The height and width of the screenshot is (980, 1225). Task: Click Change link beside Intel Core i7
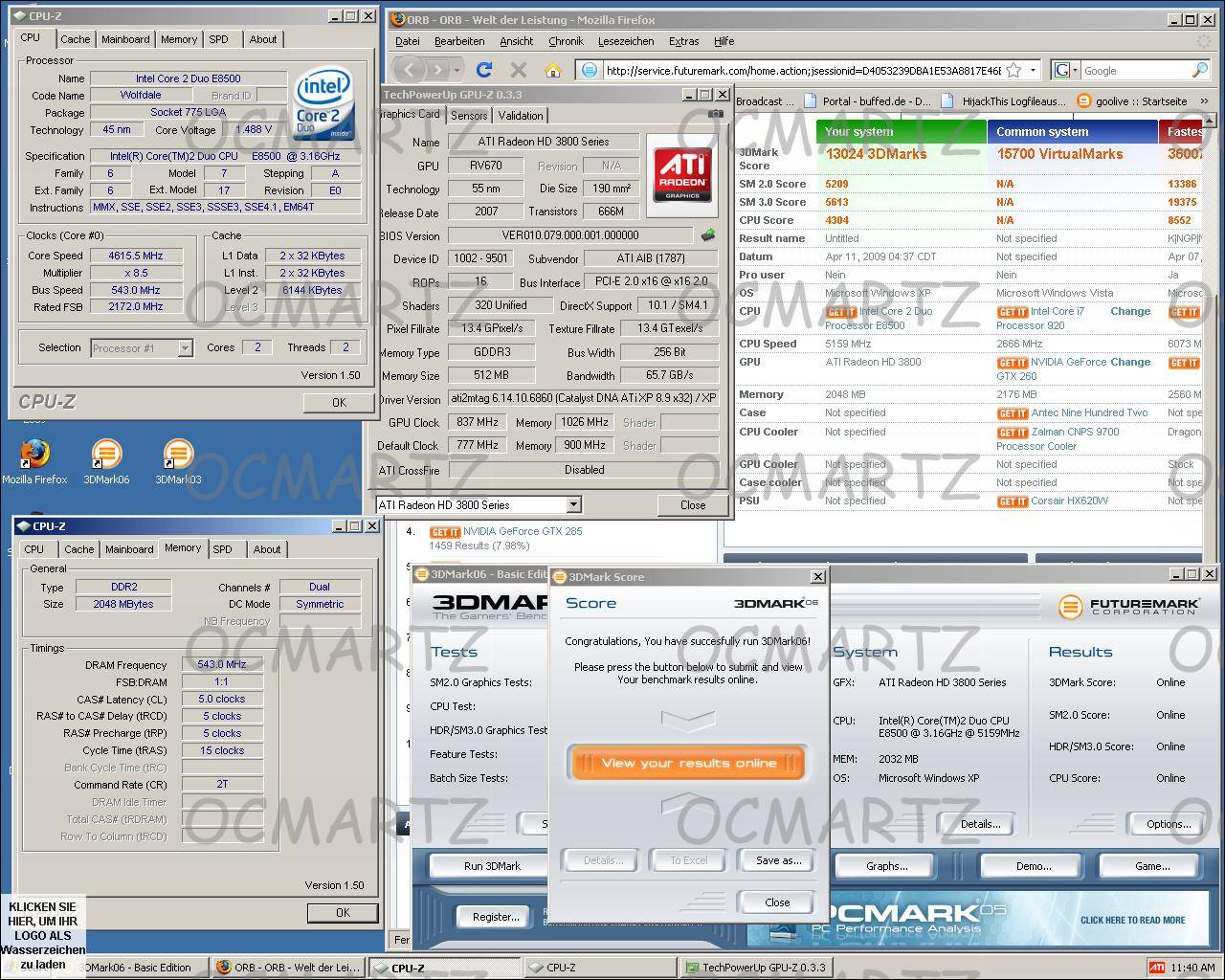pyautogui.click(x=1130, y=311)
